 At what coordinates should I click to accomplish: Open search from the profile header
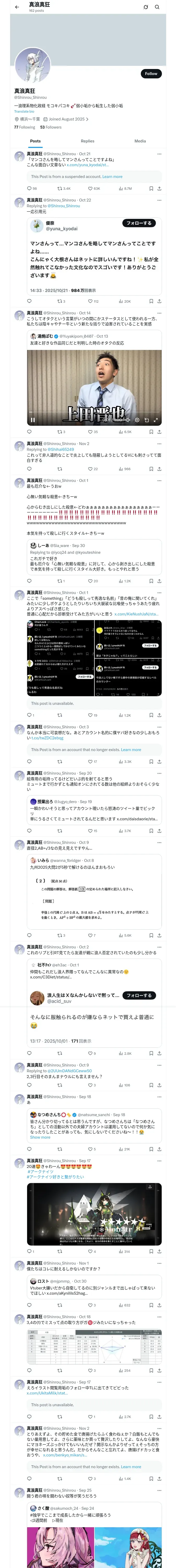(x=157, y=7)
